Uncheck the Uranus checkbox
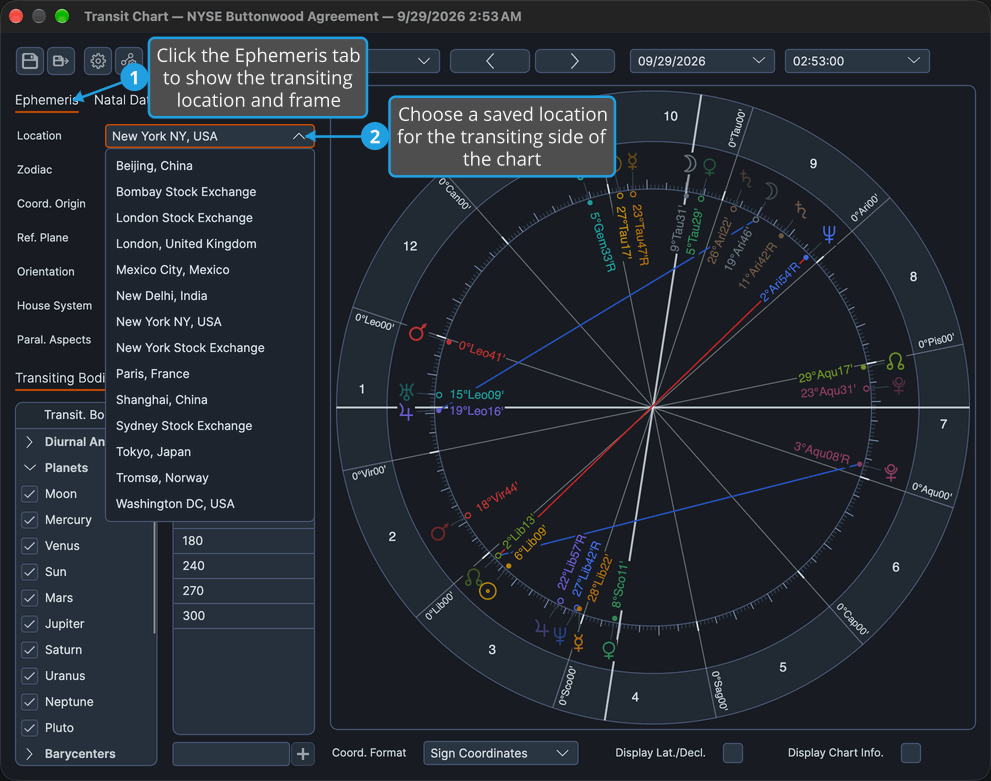Viewport: 991px width, 781px height. 30,675
